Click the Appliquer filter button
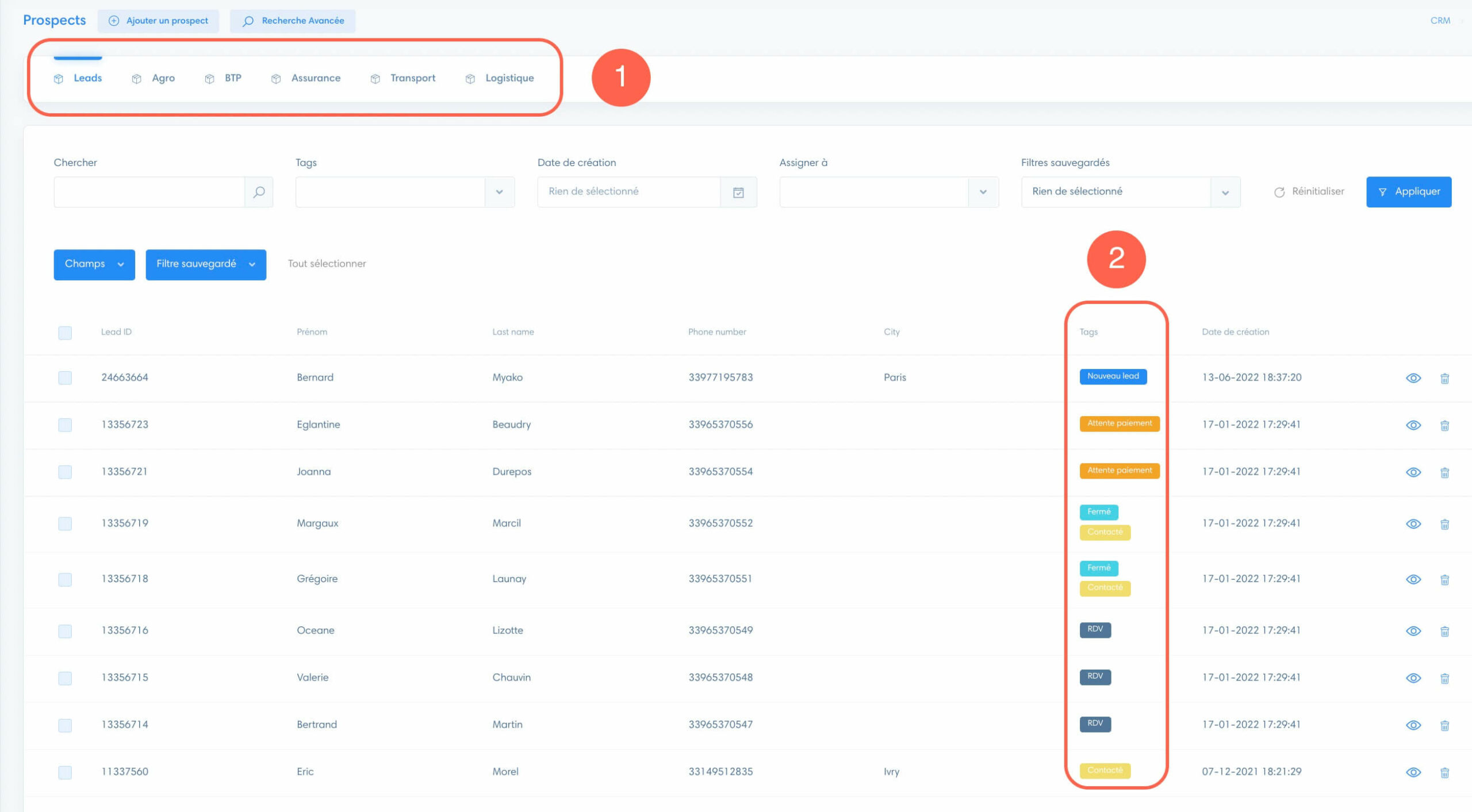The height and width of the screenshot is (812, 1472). [x=1409, y=192]
